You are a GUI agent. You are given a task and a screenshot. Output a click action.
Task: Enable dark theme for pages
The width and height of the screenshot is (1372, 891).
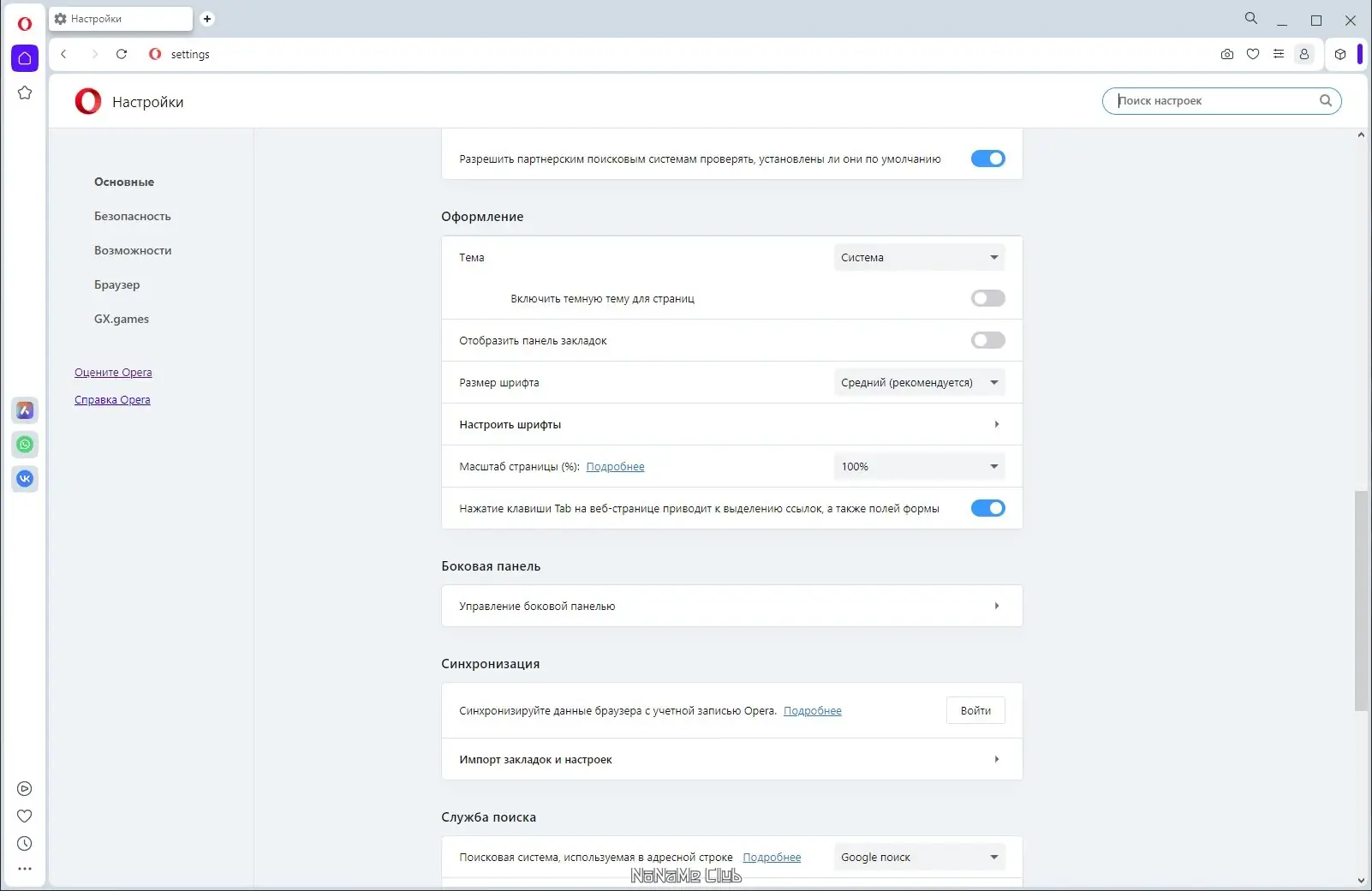(x=987, y=298)
